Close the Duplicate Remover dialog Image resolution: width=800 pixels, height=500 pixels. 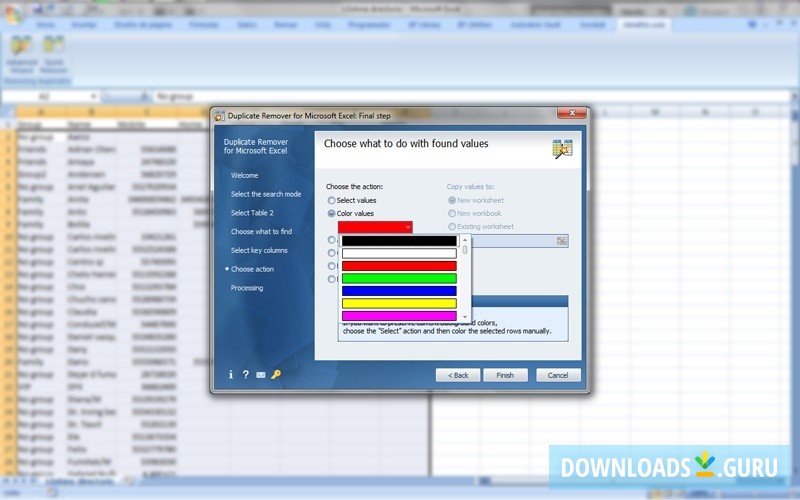click(571, 113)
